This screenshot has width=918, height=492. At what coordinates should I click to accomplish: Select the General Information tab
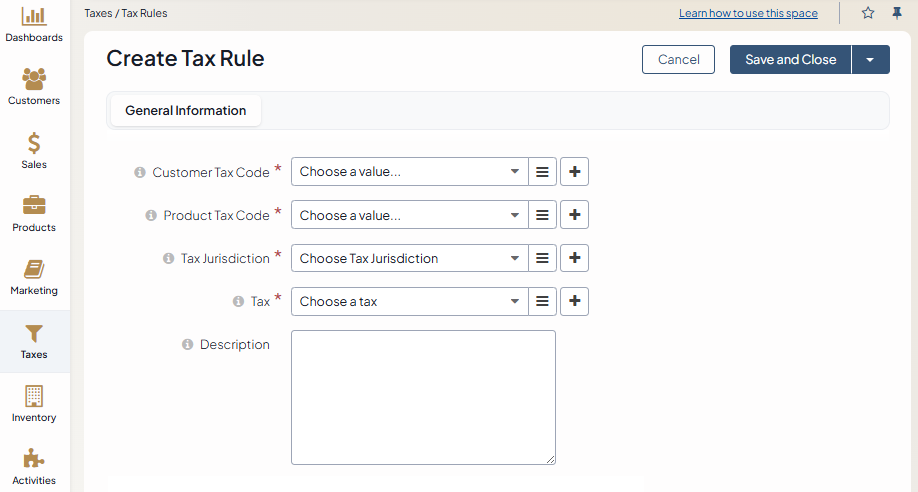point(186,111)
